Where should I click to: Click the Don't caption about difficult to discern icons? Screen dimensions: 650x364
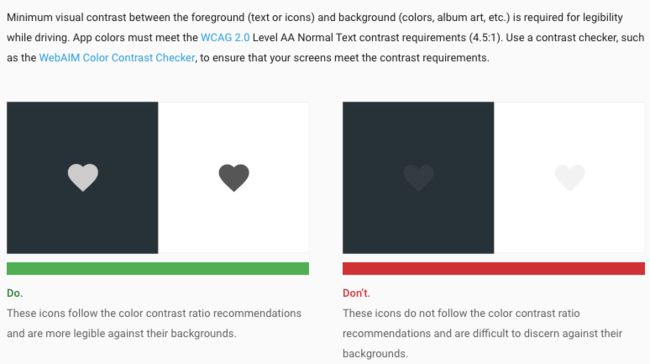click(x=483, y=333)
